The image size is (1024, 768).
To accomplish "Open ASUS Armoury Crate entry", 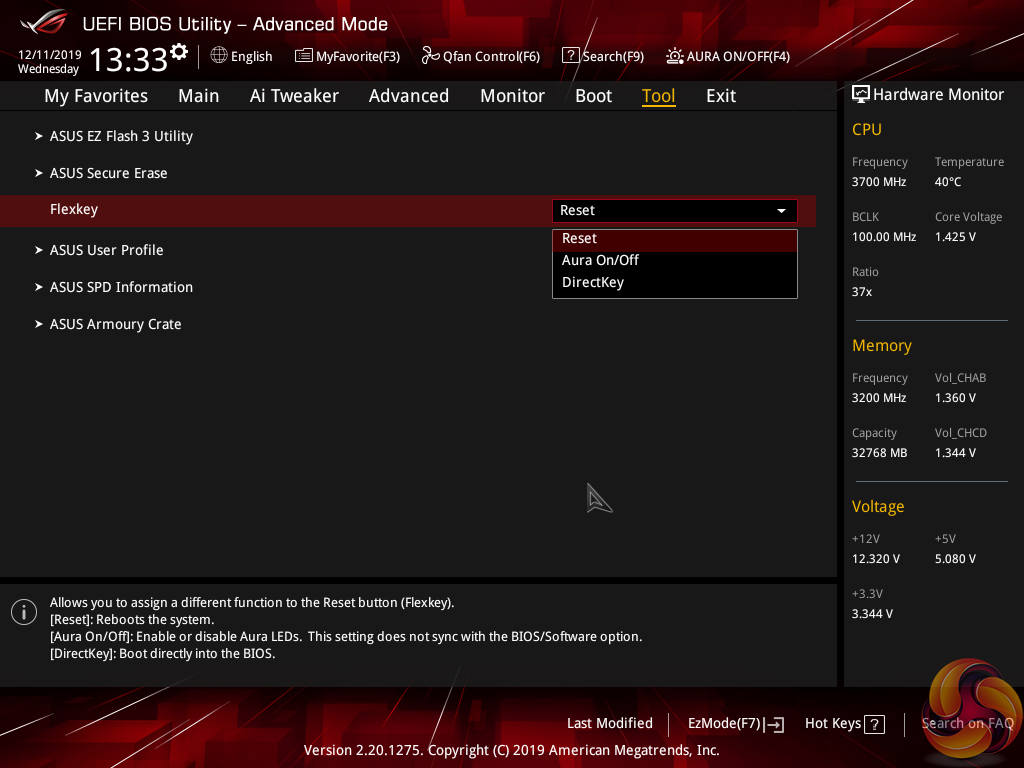I will click(115, 324).
